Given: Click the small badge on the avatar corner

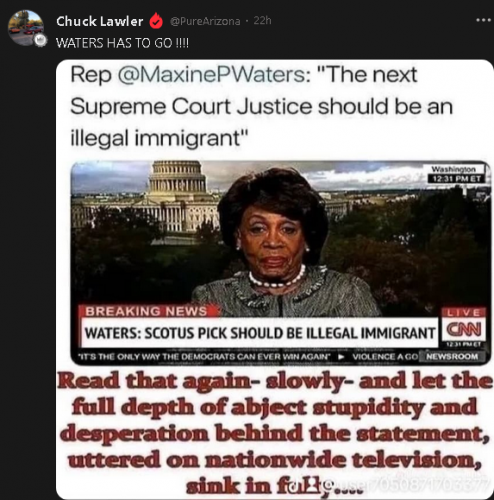Looking at the screenshot, I should click(41, 41).
